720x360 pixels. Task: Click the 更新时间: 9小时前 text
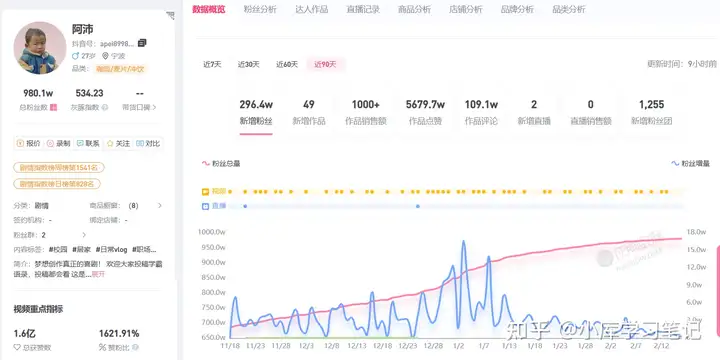[682, 64]
